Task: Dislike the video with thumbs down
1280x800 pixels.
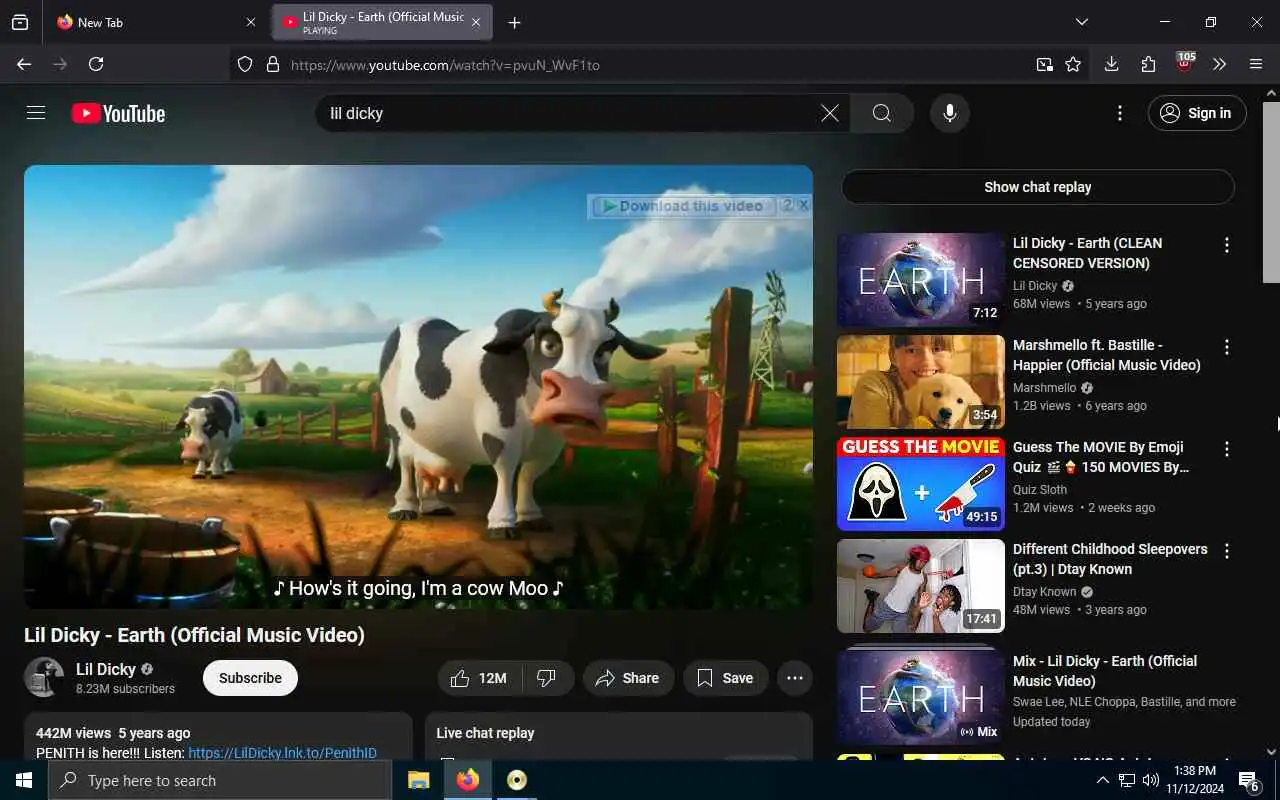Action: (547, 678)
